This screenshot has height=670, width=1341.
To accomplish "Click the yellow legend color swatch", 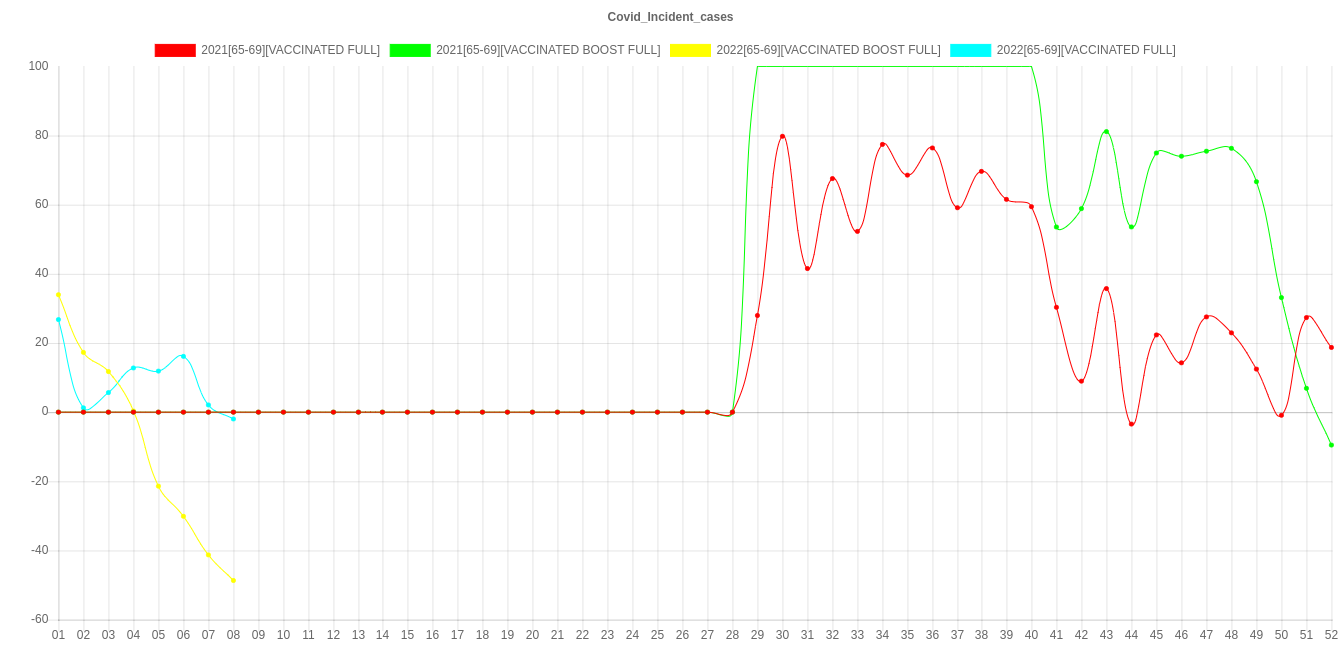I will point(690,50).
